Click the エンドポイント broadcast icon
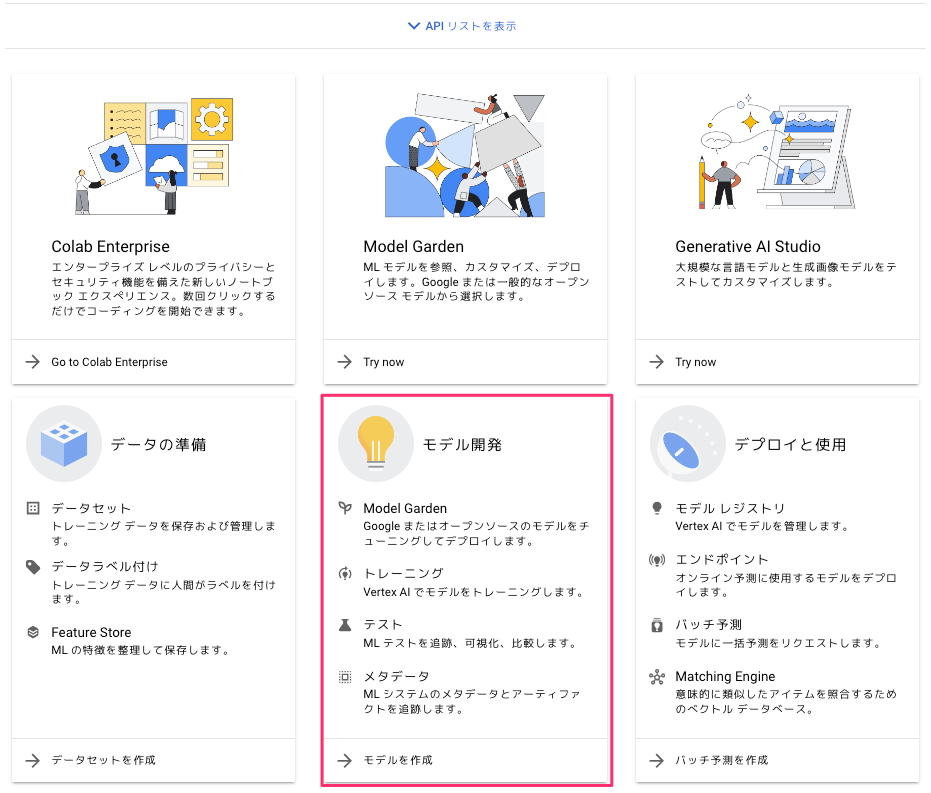This screenshot has height=793, width=931. (657, 560)
